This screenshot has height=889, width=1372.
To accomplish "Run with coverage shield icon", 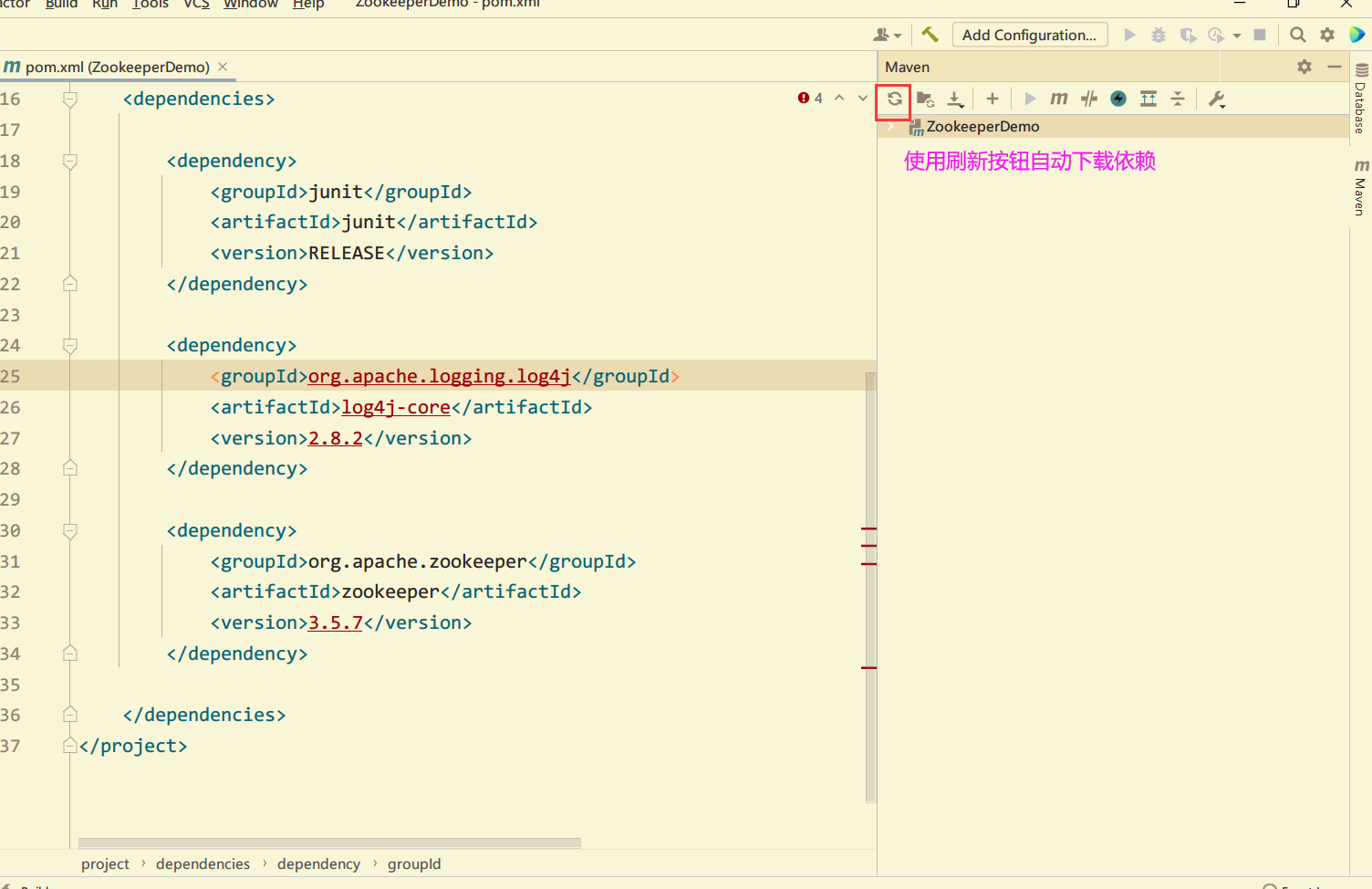I will tap(1188, 35).
